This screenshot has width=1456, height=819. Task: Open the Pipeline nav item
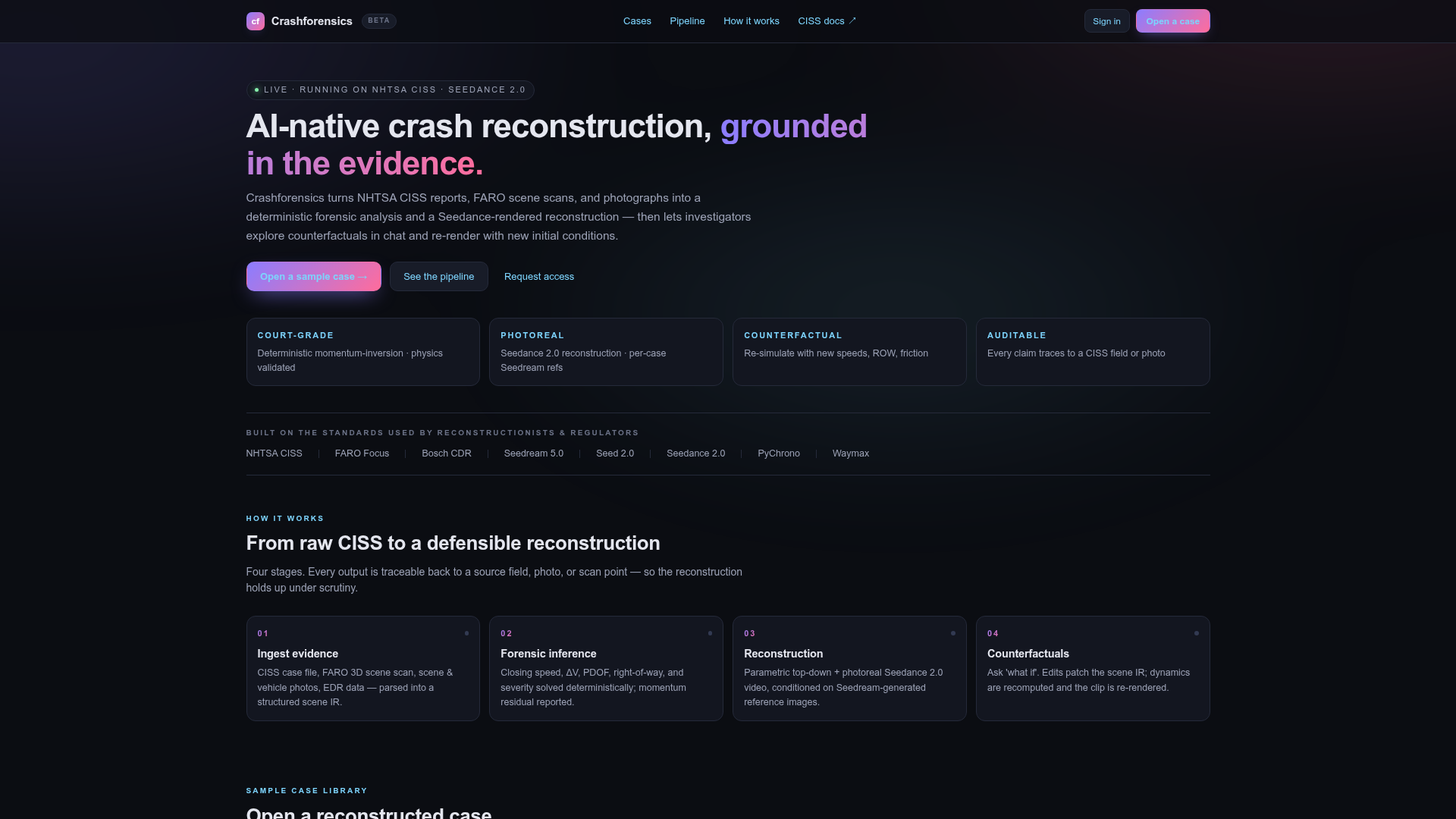(x=687, y=21)
